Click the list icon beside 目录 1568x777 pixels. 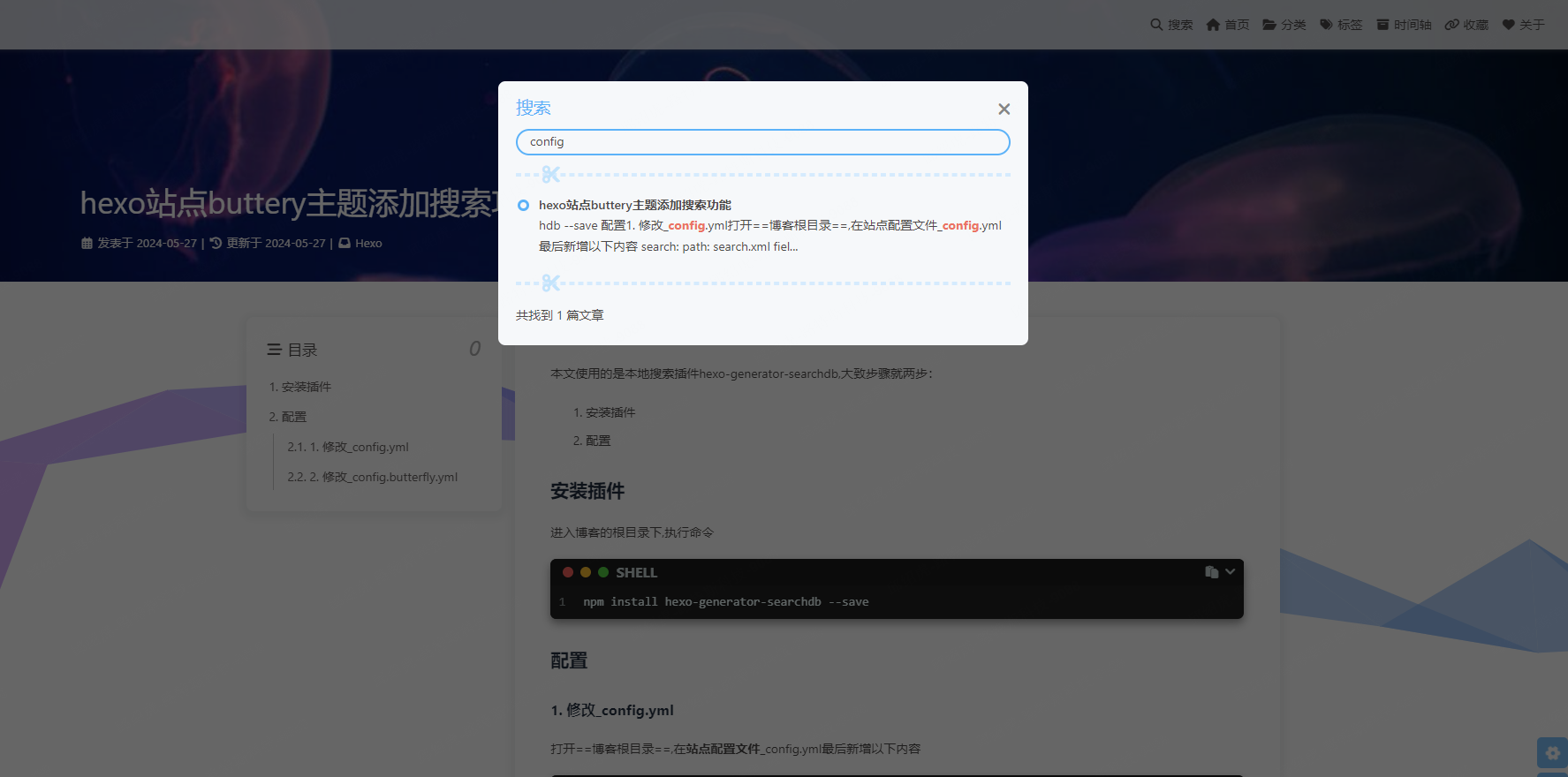[275, 350]
